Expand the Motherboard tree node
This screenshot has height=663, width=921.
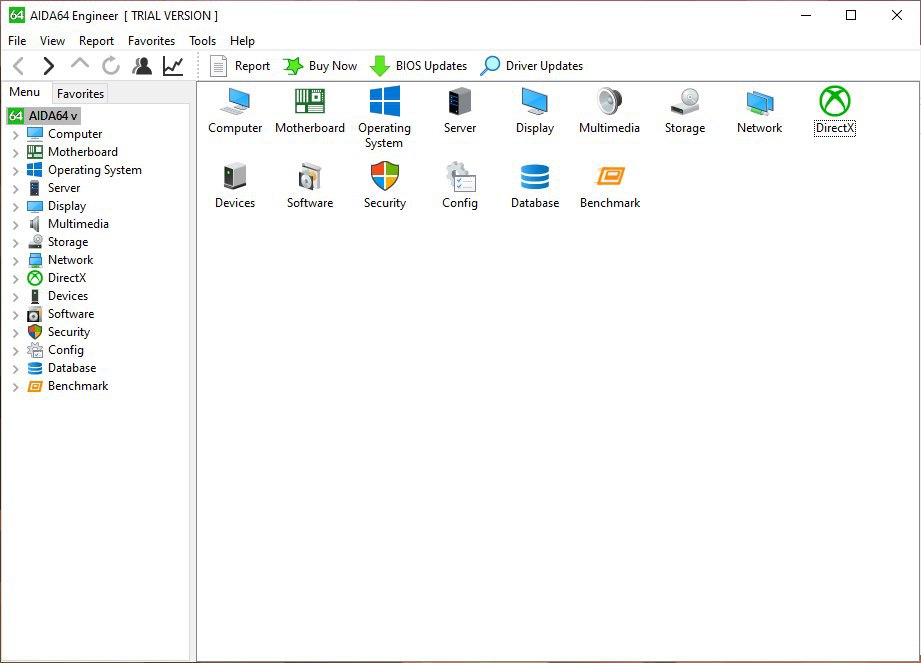point(16,153)
